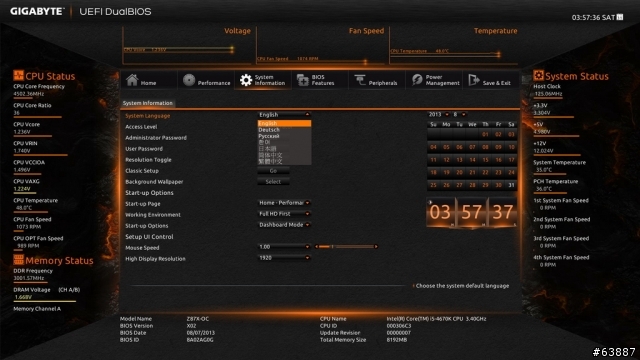The width and height of the screenshot is (640, 360).
Task: Click the Total Memory Size 8192MB text
Action: (x=396, y=340)
